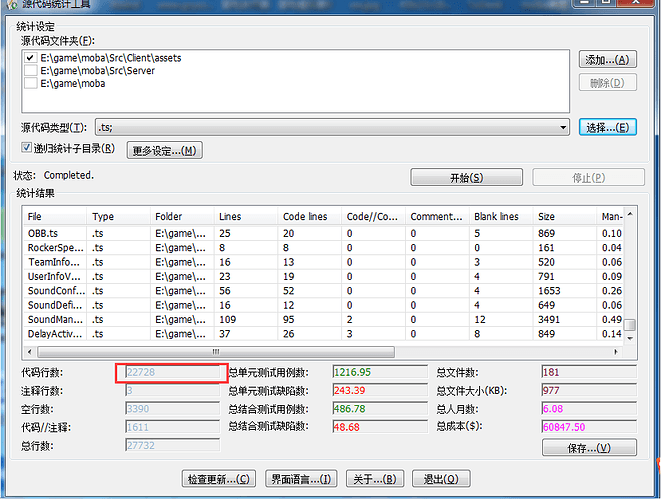Select the UserInfoV... file row

coord(322,276)
